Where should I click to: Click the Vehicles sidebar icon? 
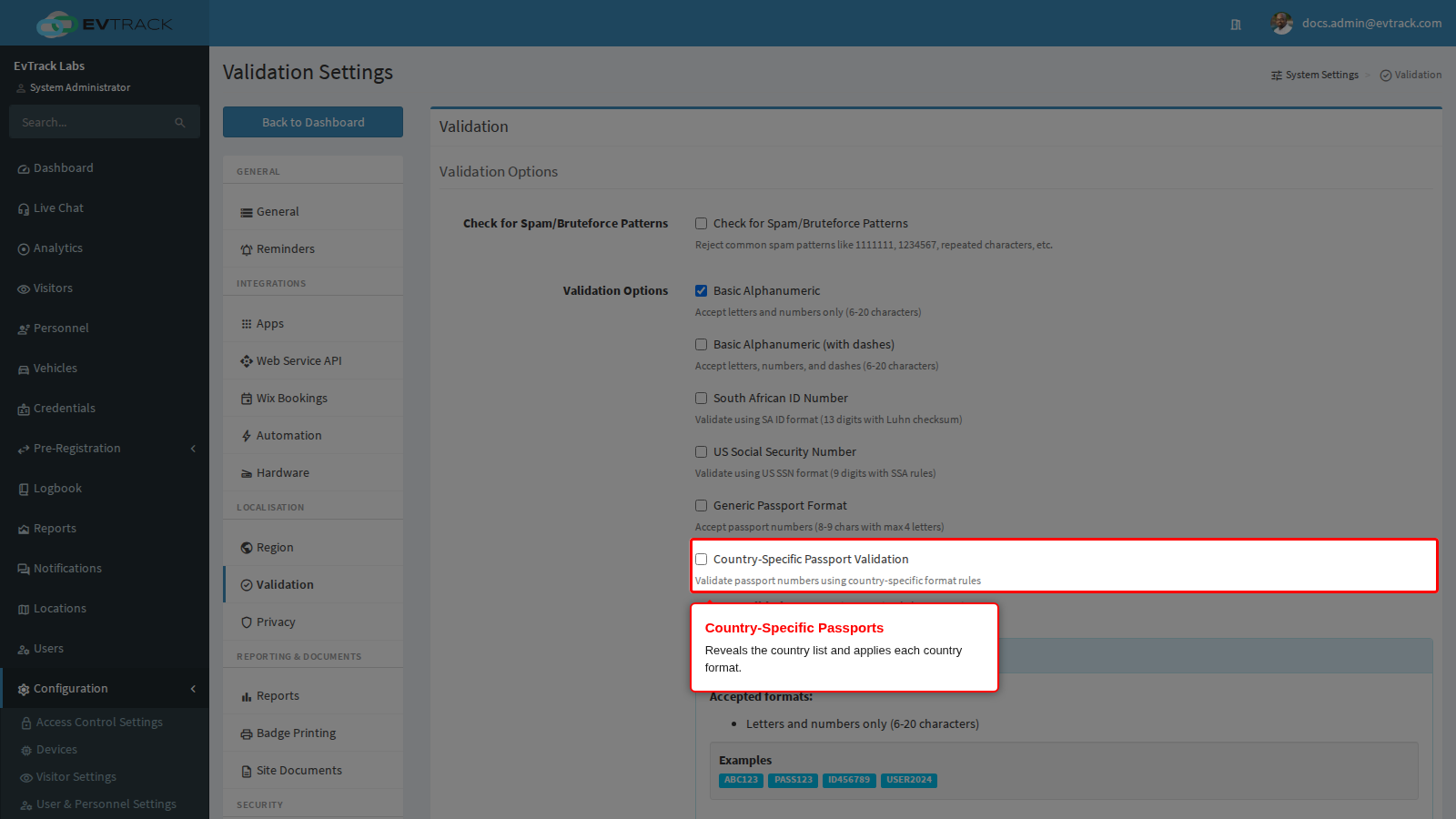24,369
